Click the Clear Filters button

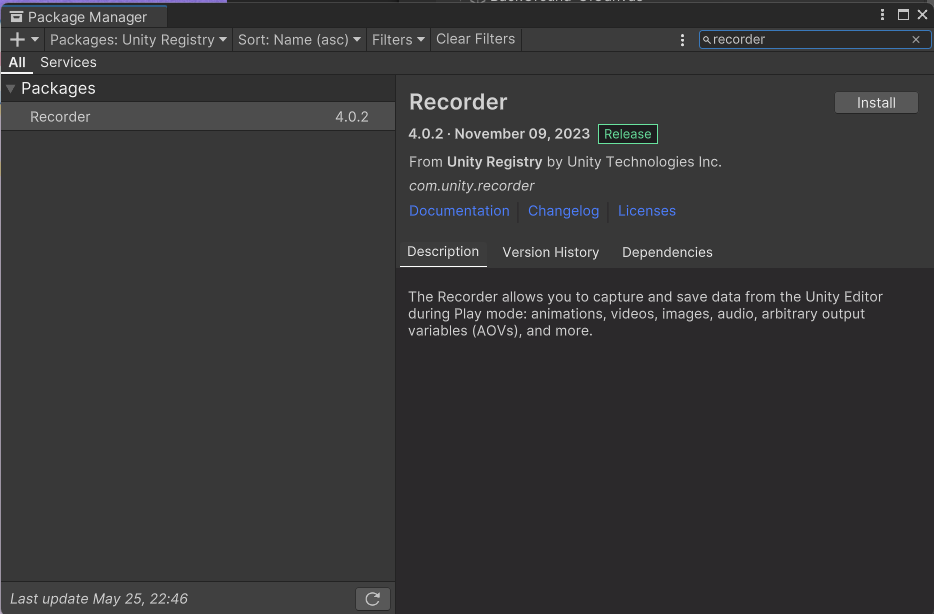click(475, 39)
